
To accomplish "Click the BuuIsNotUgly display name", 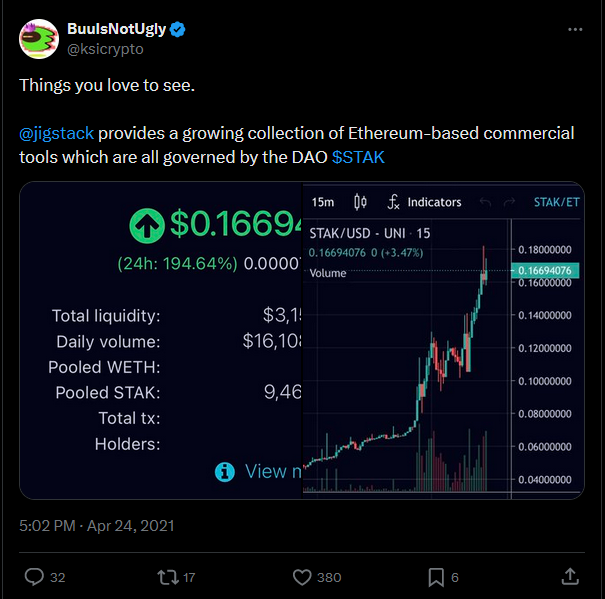I will pyautogui.click(x=117, y=29).
